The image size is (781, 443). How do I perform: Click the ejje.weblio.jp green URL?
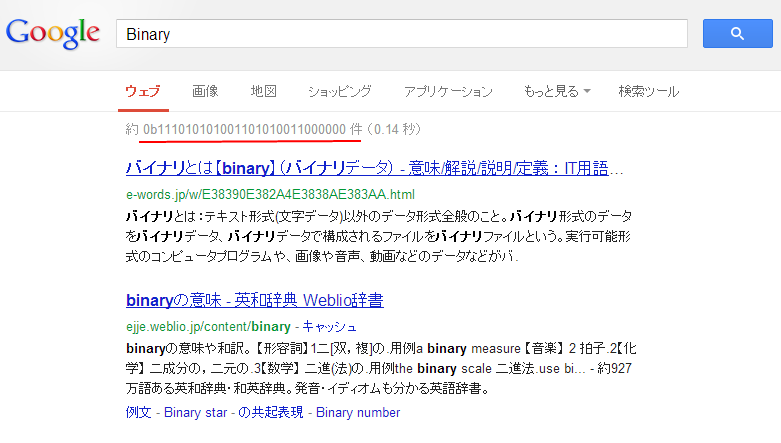[208, 327]
